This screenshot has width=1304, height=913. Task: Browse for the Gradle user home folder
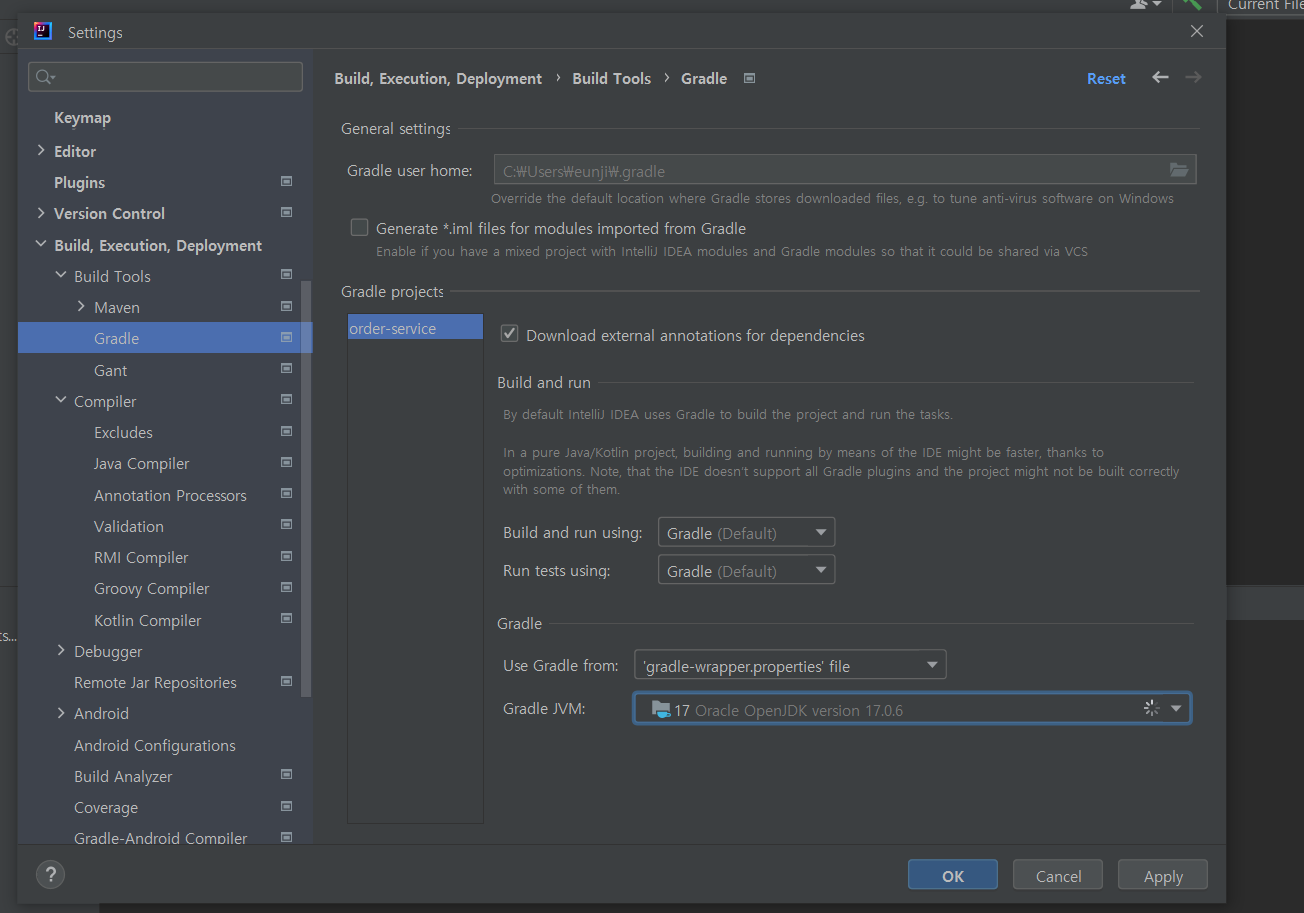click(1179, 170)
